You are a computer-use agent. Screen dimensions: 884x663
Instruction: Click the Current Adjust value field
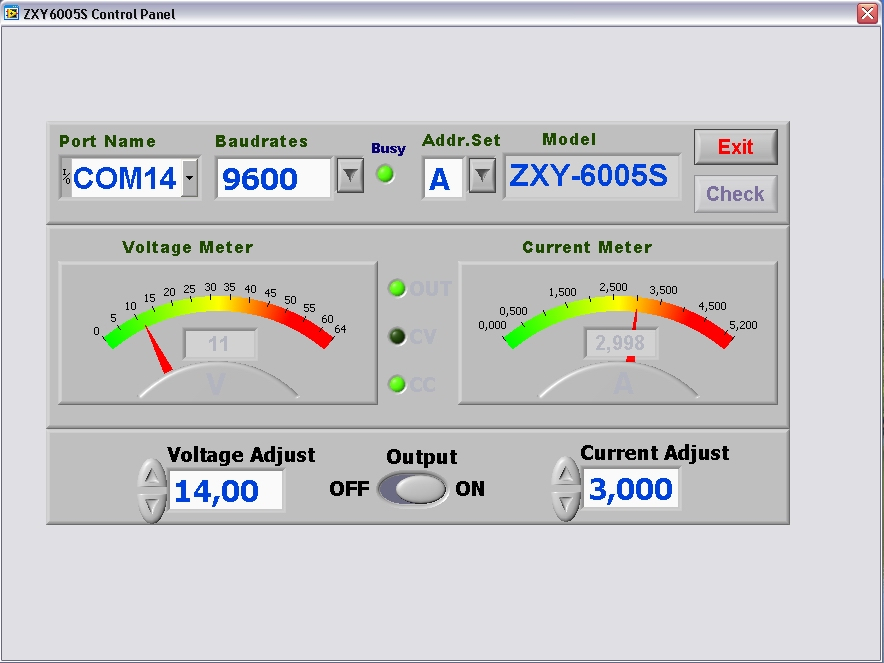[x=631, y=489]
